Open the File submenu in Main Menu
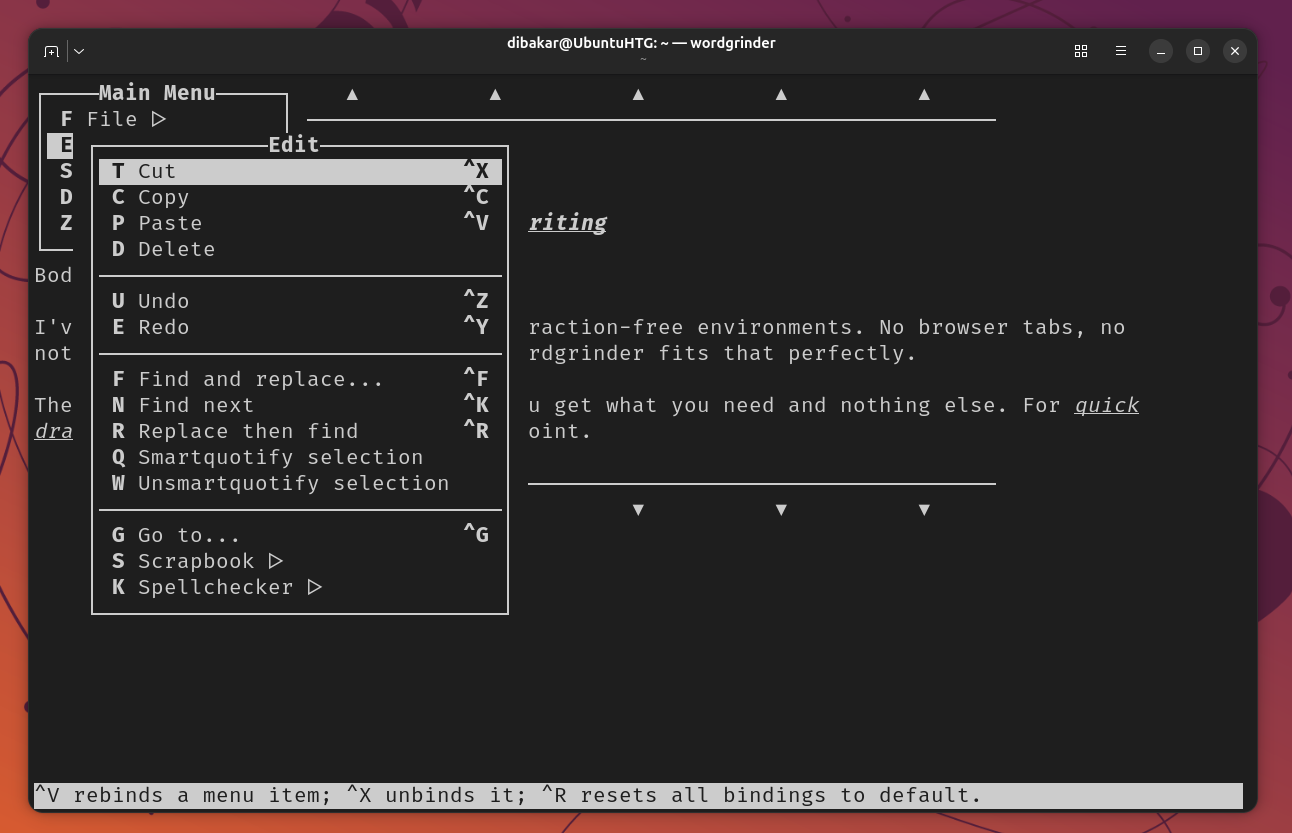1292x833 pixels. coord(113,119)
